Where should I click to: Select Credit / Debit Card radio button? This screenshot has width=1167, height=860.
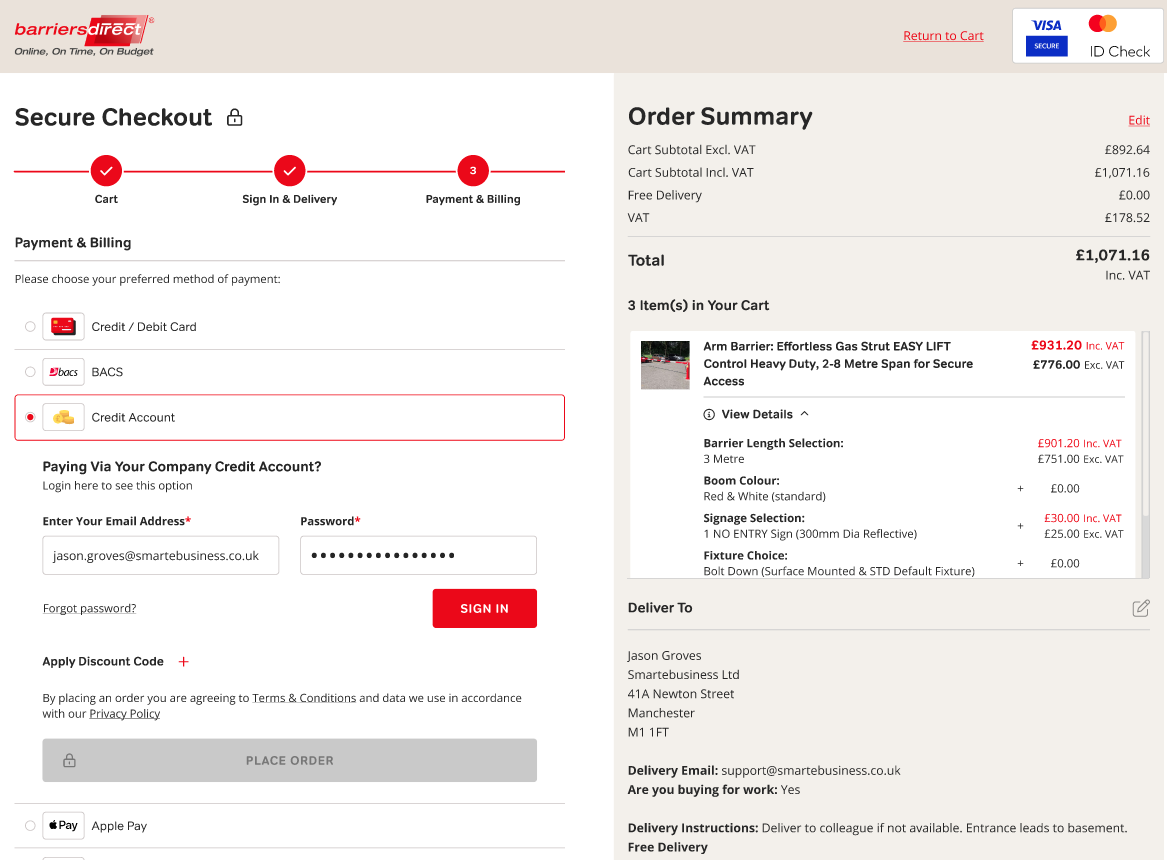pos(30,327)
